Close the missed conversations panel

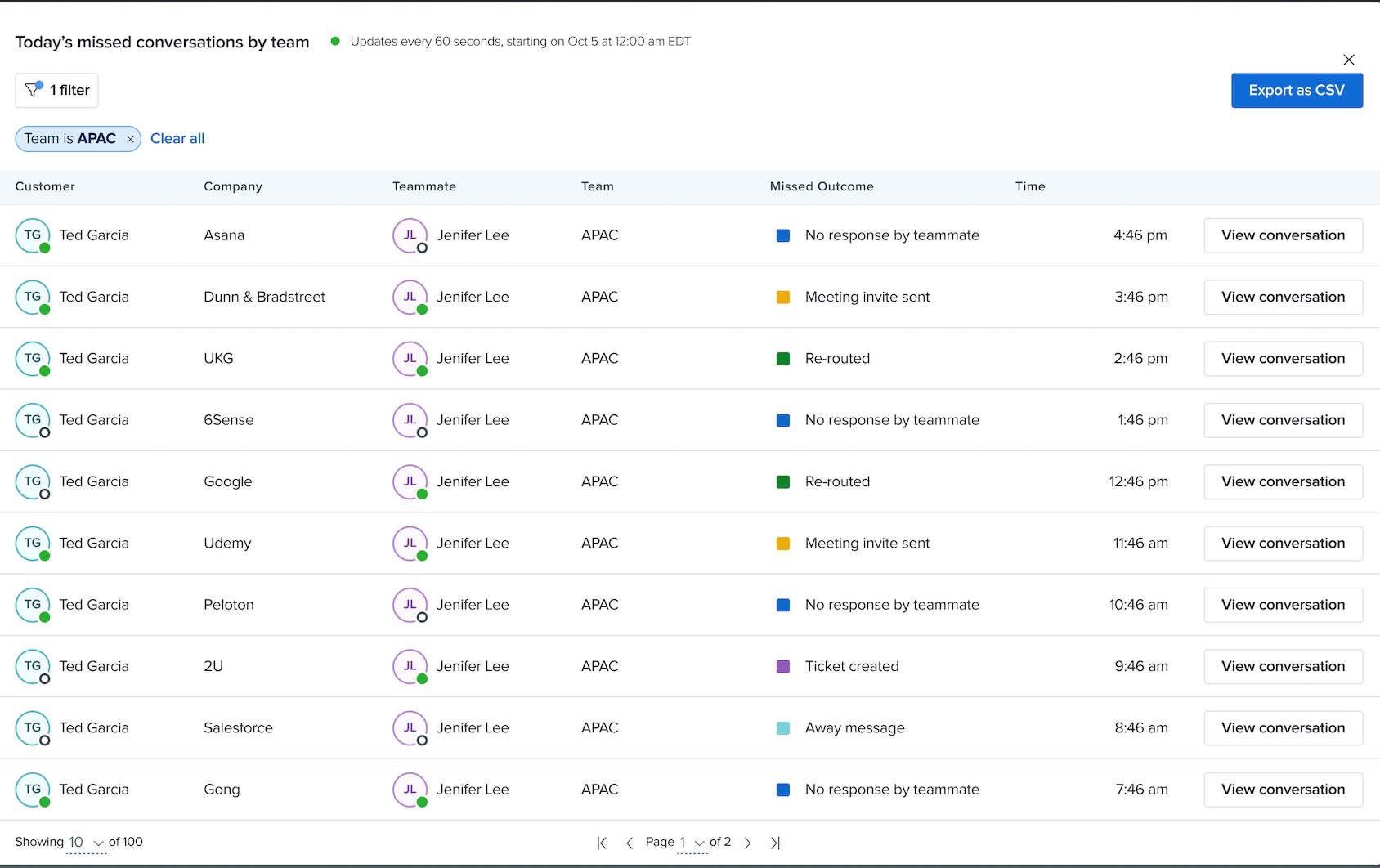(x=1349, y=60)
